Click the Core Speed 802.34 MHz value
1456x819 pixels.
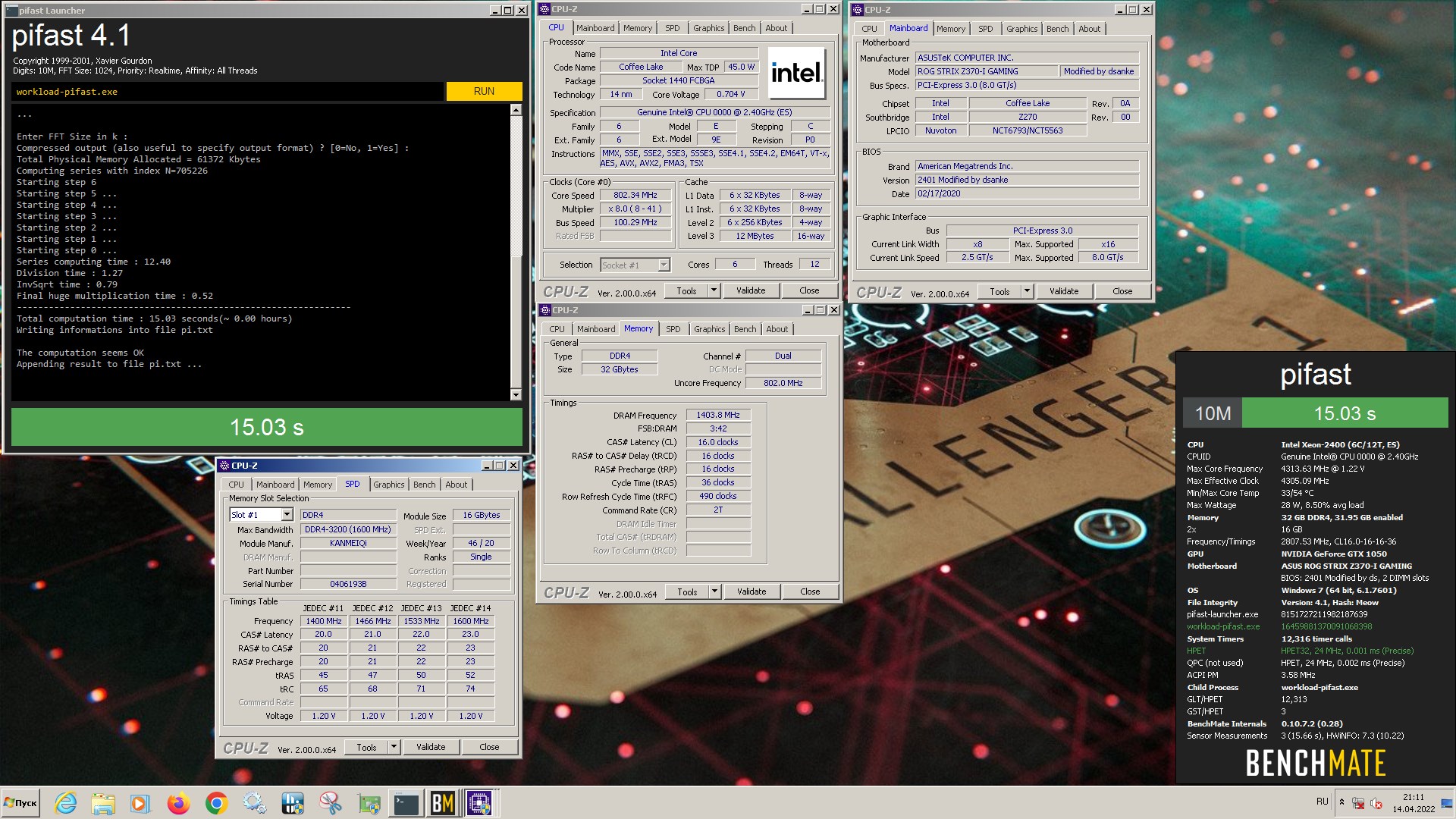pos(635,195)
